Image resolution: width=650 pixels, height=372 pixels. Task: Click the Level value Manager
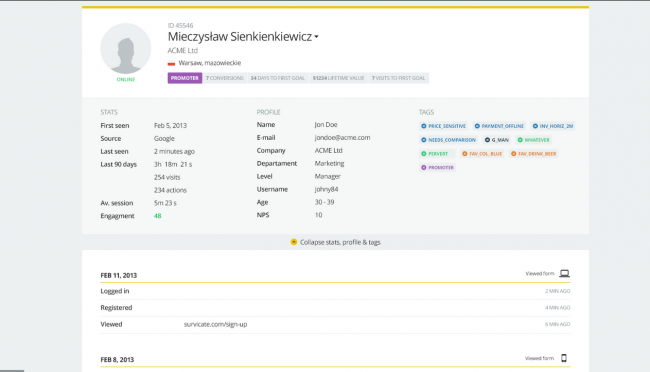(x=327, y=177)
